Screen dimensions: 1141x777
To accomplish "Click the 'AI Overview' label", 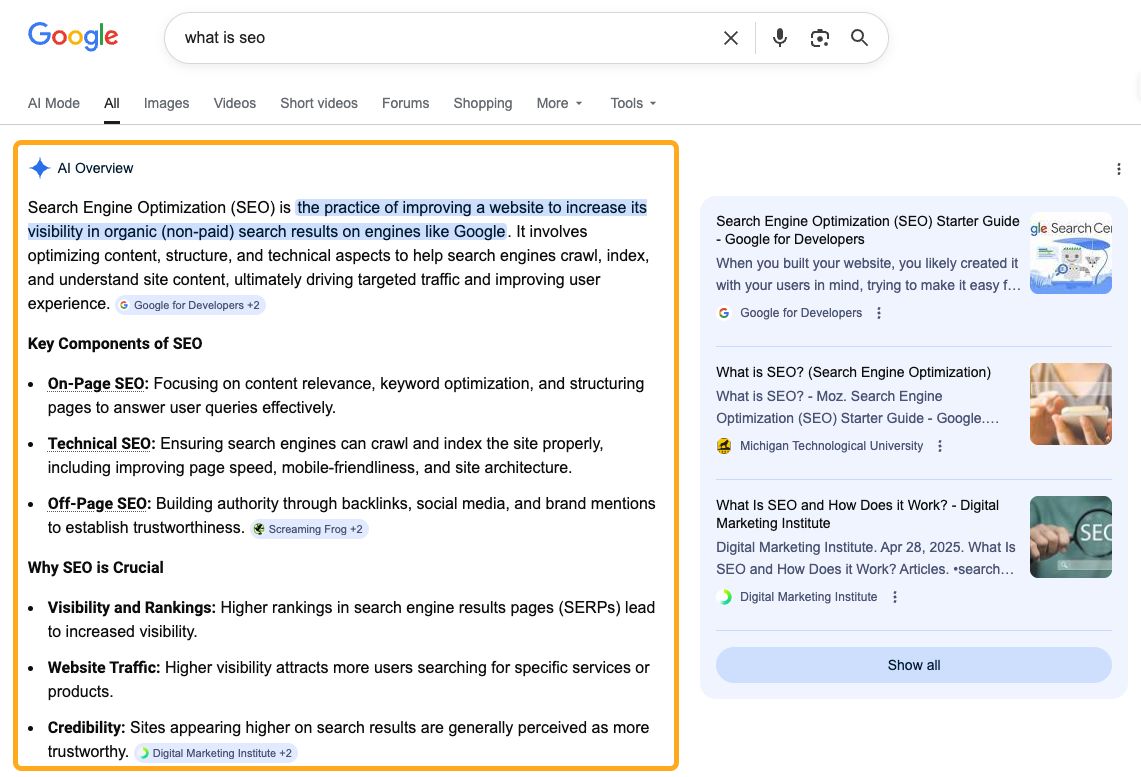I will (x=95, y=168).
